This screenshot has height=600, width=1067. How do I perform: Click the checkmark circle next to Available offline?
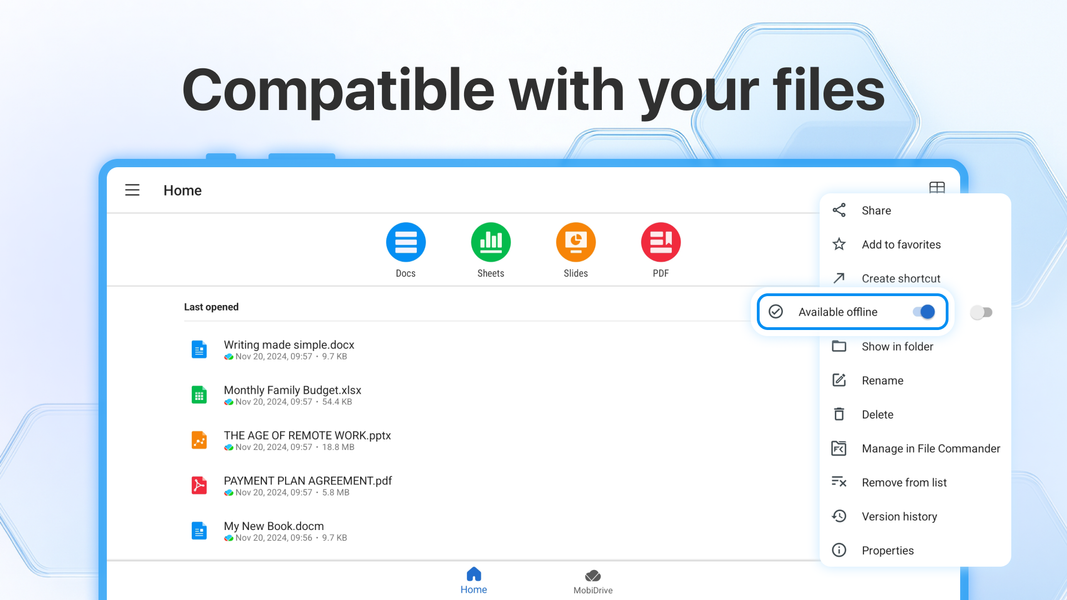pos(776,311)
